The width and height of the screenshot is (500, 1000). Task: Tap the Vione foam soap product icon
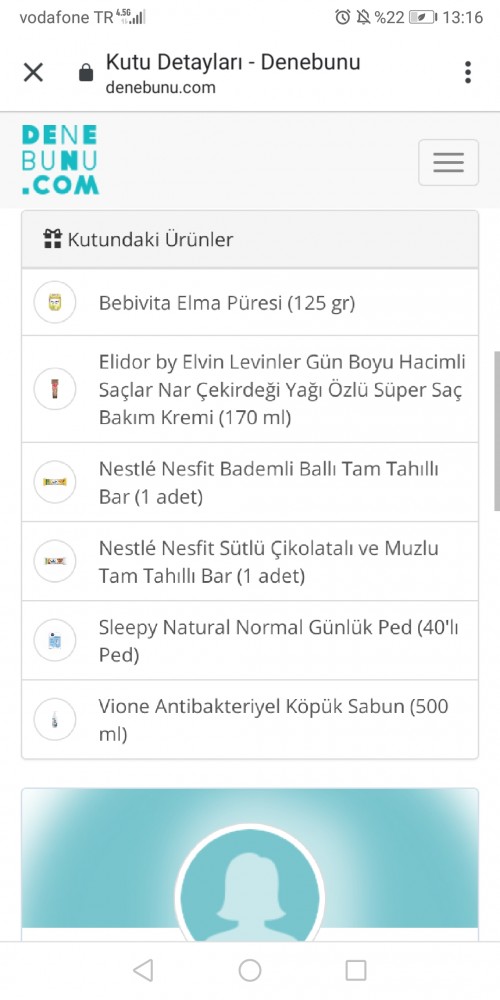[x=55, y=719]
